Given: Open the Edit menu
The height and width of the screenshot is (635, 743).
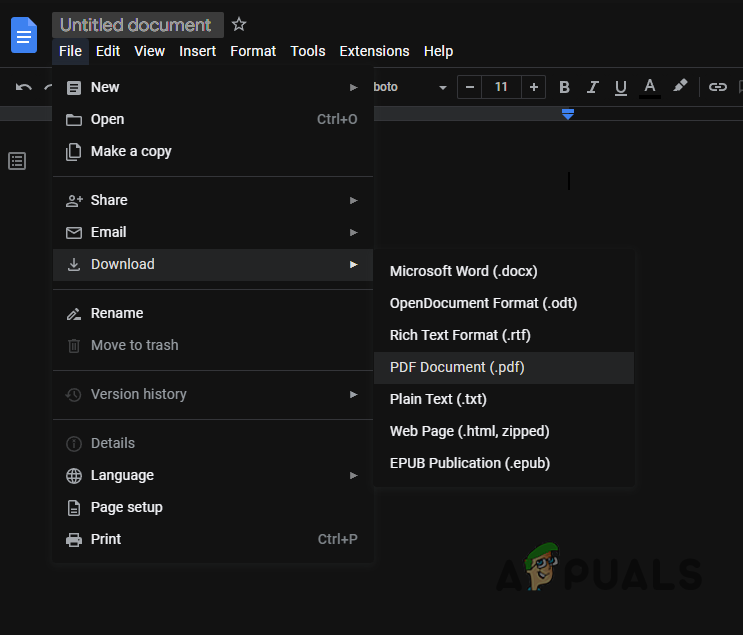Looking at the screenshot, I should (108, 51).
